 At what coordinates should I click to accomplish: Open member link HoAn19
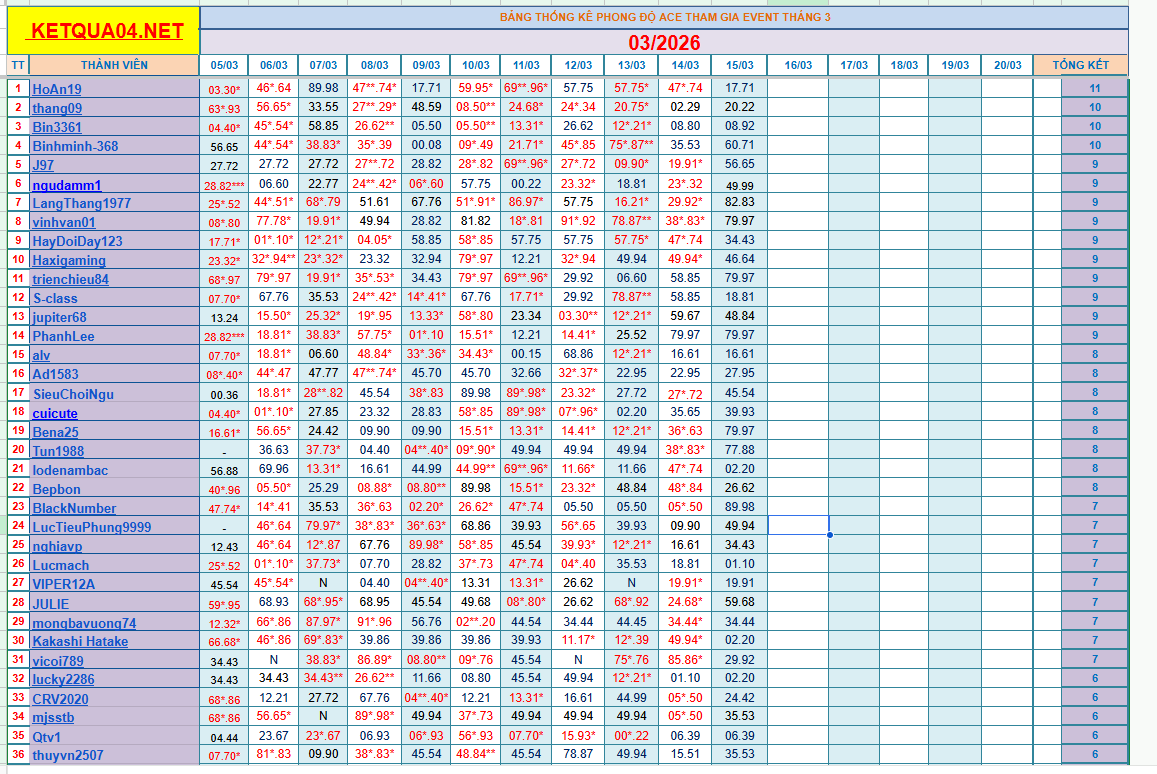click(x=57, y=89)
